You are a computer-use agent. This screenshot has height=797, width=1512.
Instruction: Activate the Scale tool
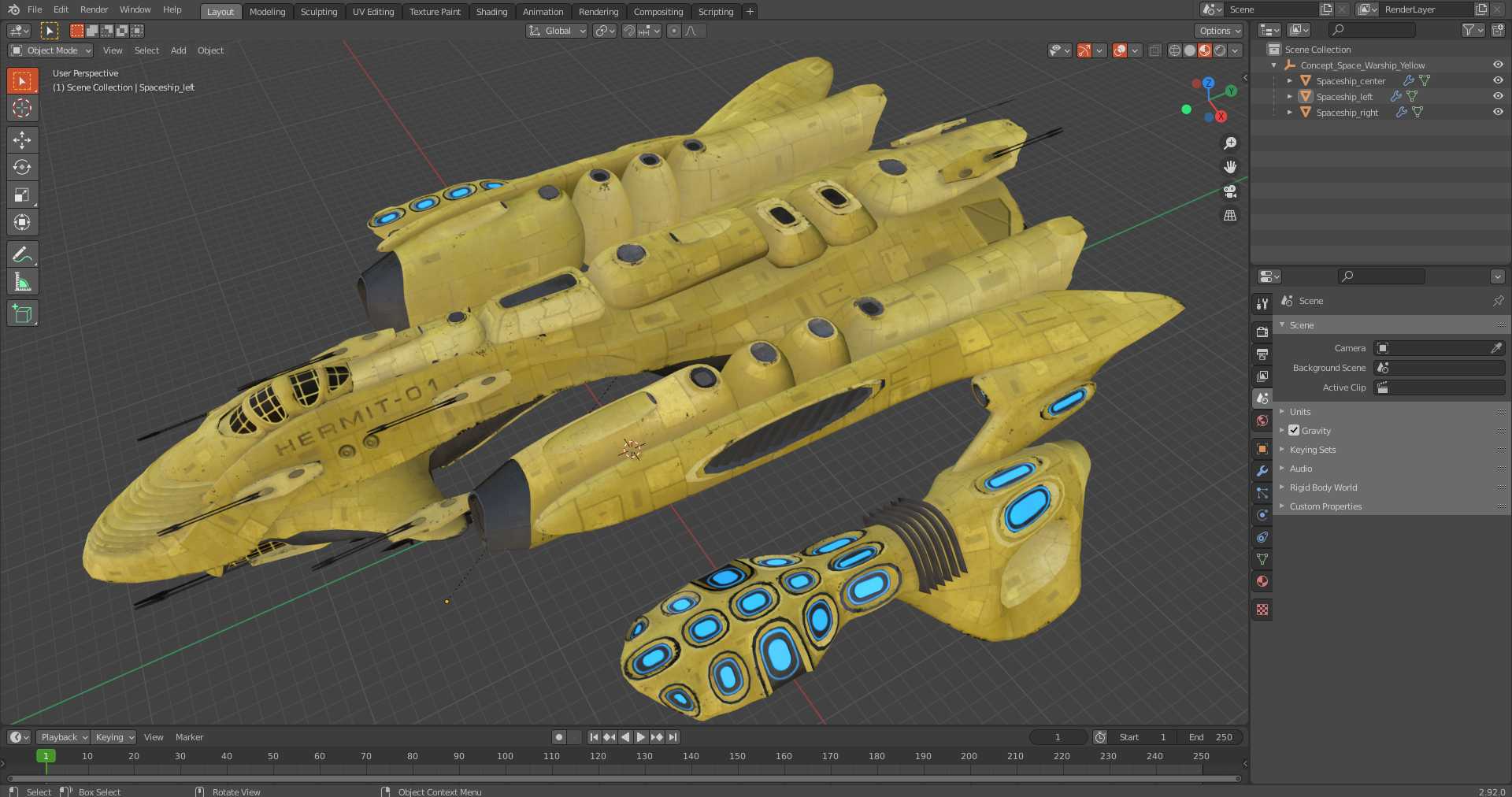coord(22,195)
